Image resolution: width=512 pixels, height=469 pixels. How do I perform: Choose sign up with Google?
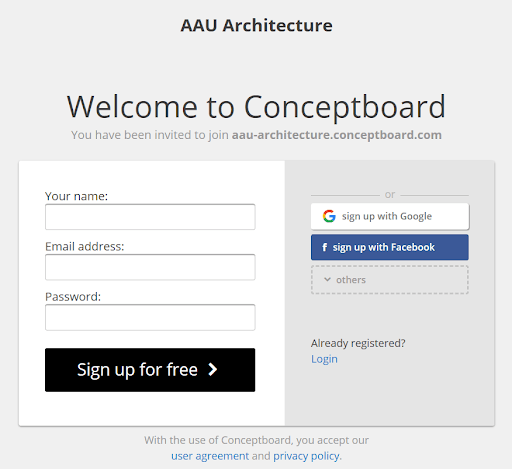390,216
